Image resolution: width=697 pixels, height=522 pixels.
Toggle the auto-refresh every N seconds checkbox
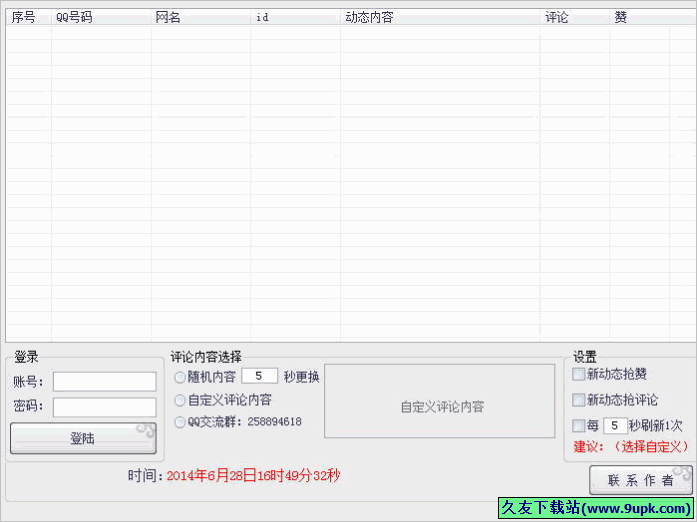tap(579, 425)
